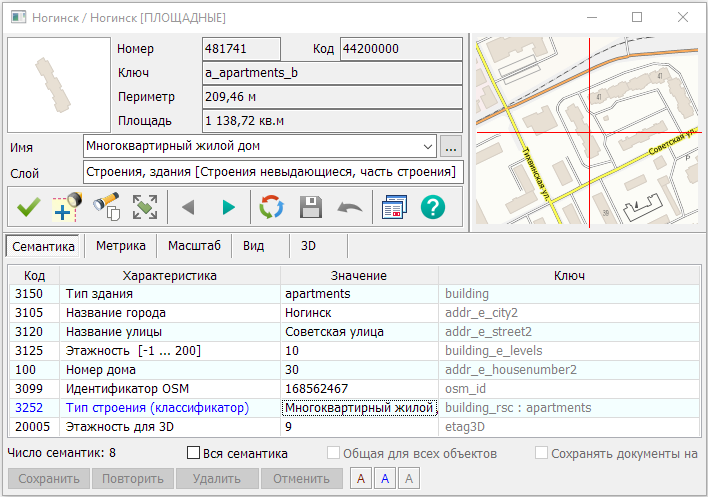
Task: Check the 'Сохранять документы на' checkbox
Action: pos(541,454)
